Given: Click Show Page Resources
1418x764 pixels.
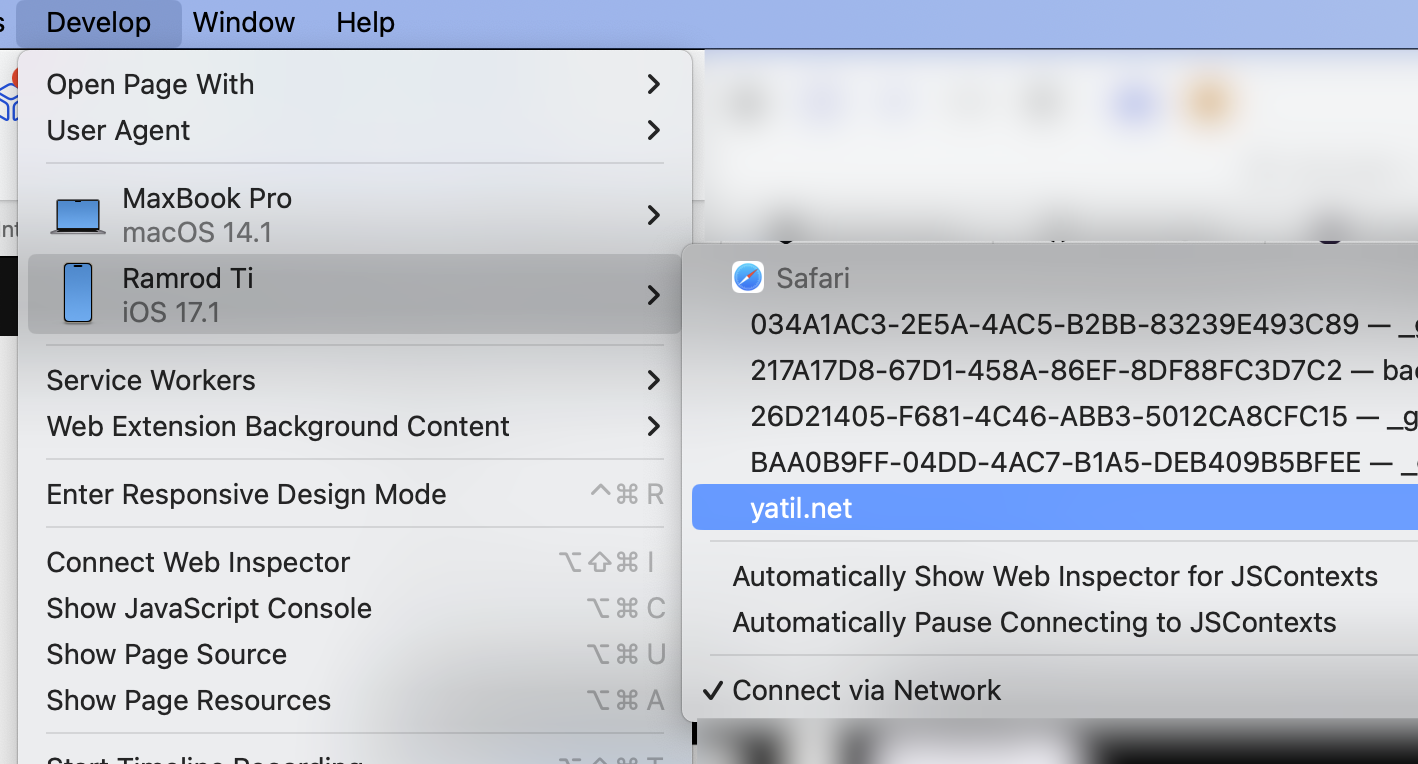Looking at the screenshot, I should coord(188,700).
